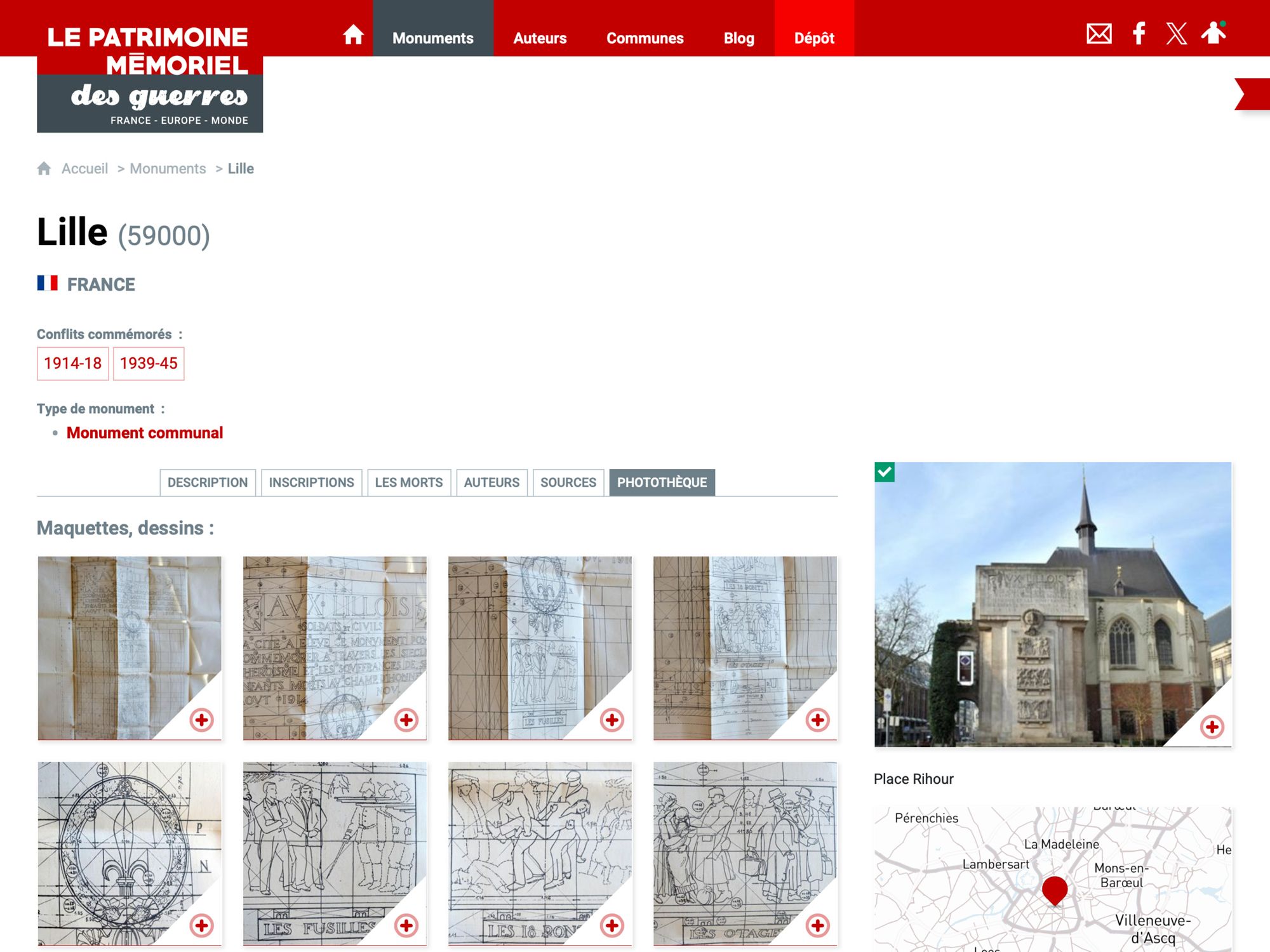Expand the red ribbon panel at right edge
Image resolution: width=1270 pixels, height=952 pixels.
(1253, 95)
